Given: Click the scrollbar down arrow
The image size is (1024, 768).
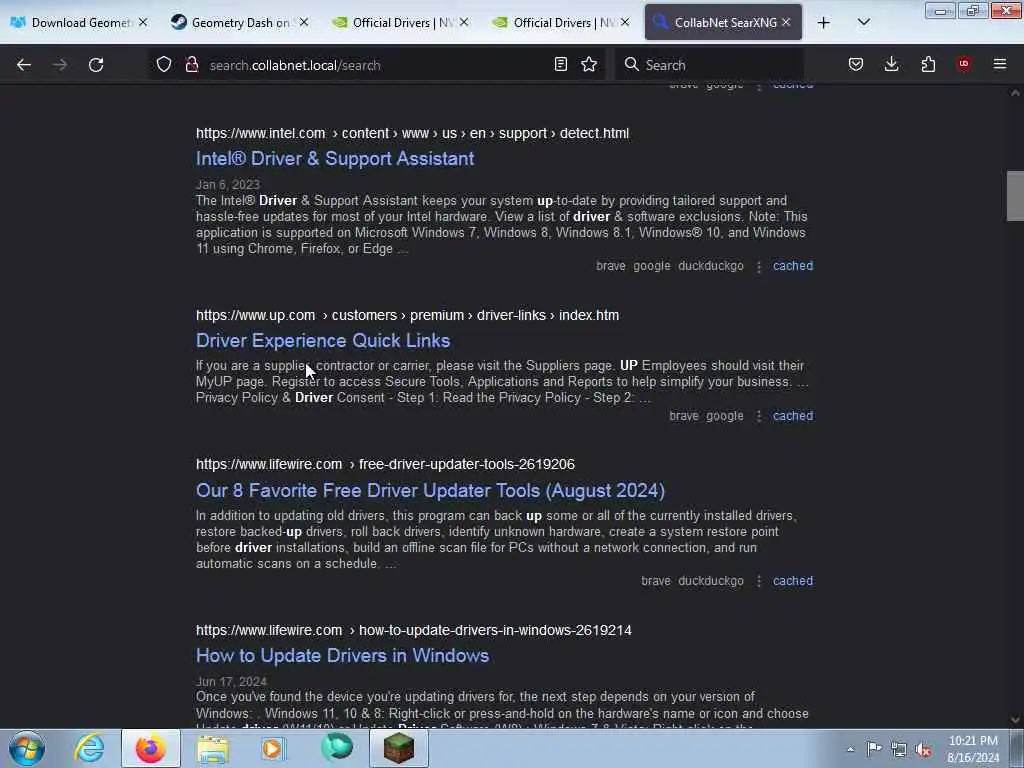Looking at the screenshot, I should [1015, 720].
